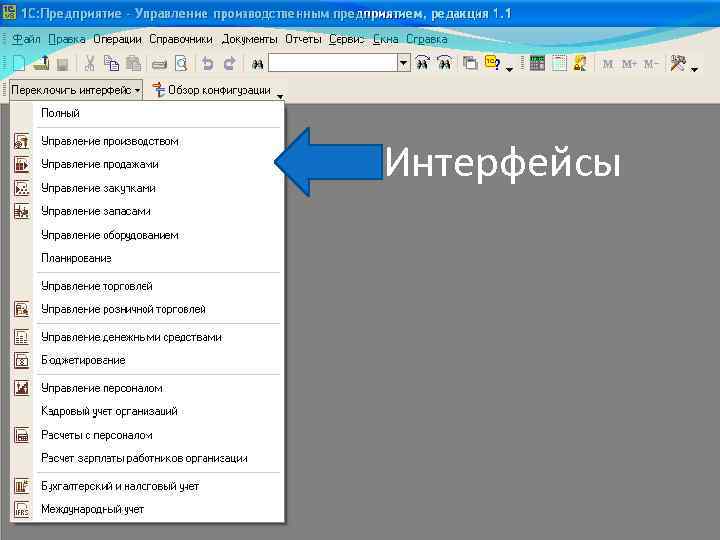The width and height of the screenshot is (720, 540).
Task: Open the Справочники menu
Action: click(x=181, y=39)
